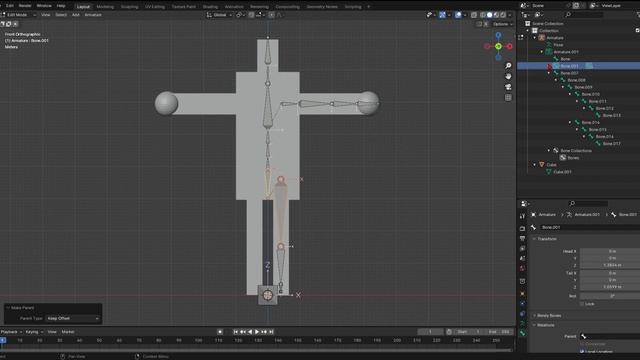This screenshot has height=360, width=640.
Task: Switch perspective/orthographic grid icon in viewport
Action: click(508, 98)
